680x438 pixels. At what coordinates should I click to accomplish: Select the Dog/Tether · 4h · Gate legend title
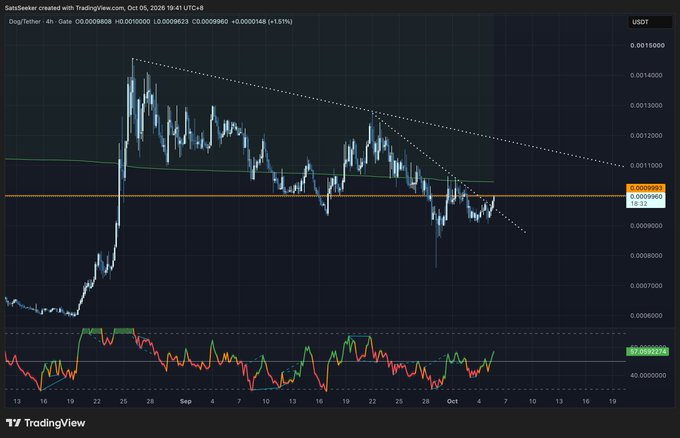[x=40, y=21]
